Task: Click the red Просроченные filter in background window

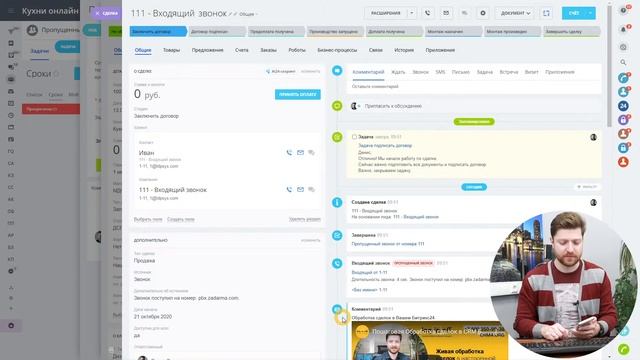Action: pos(51,109)
